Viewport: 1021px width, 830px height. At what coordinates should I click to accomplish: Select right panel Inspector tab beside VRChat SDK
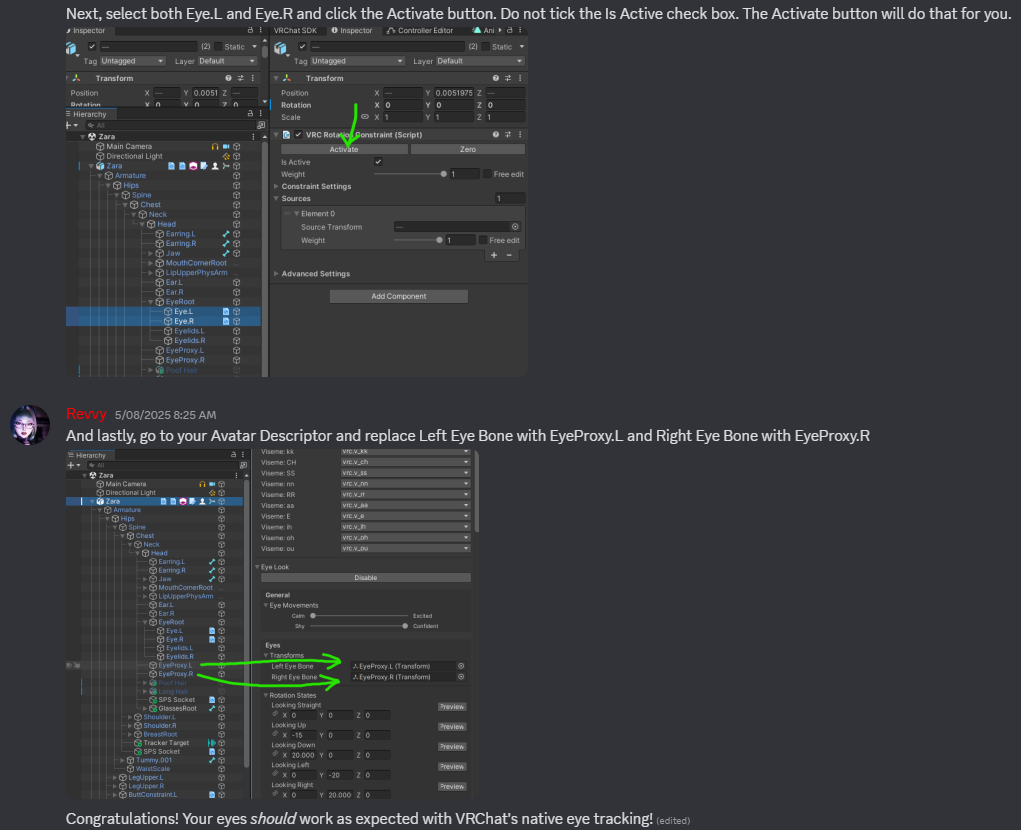pos(352,30)
